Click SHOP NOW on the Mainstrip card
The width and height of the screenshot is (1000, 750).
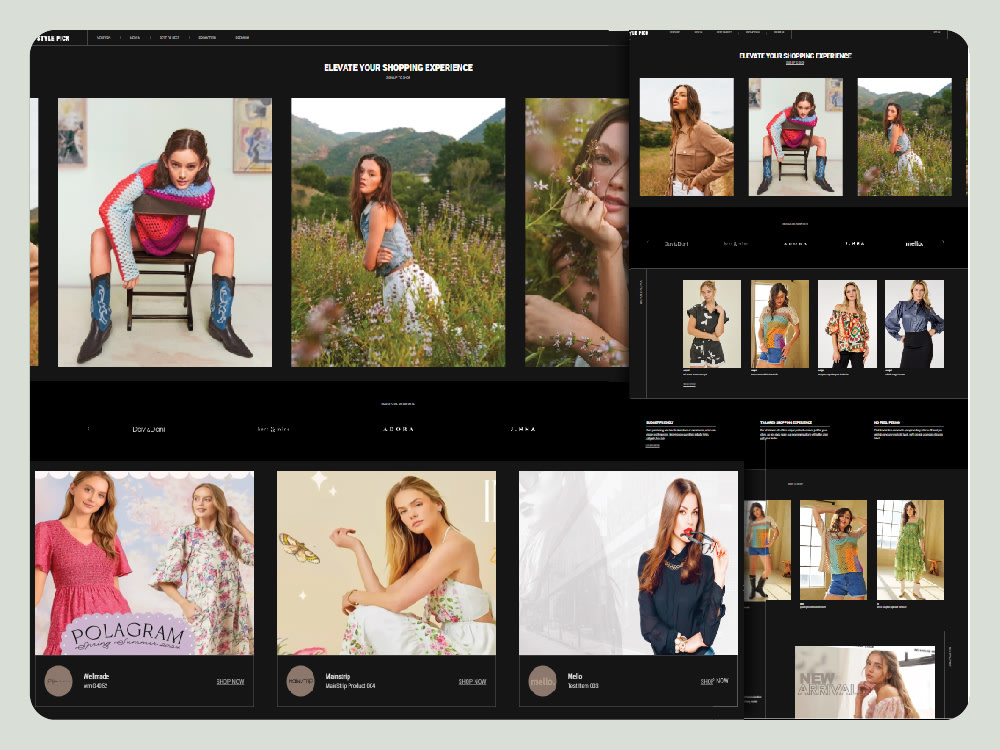click(473, 682)
